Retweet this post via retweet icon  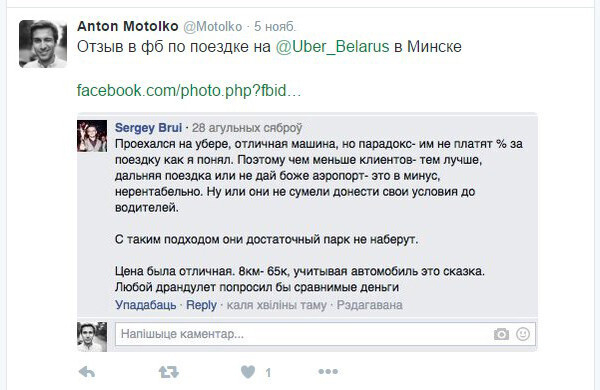(x=169, y=372)
